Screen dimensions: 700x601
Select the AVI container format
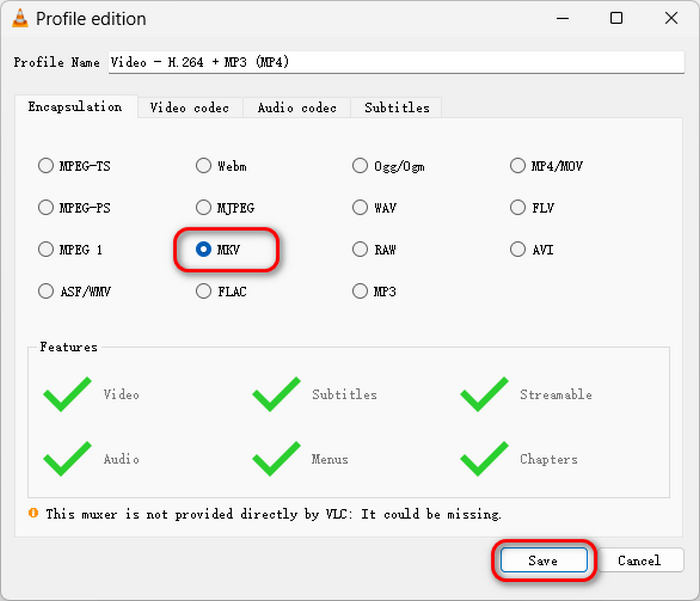pyautogui.click(x=532, y=249)
